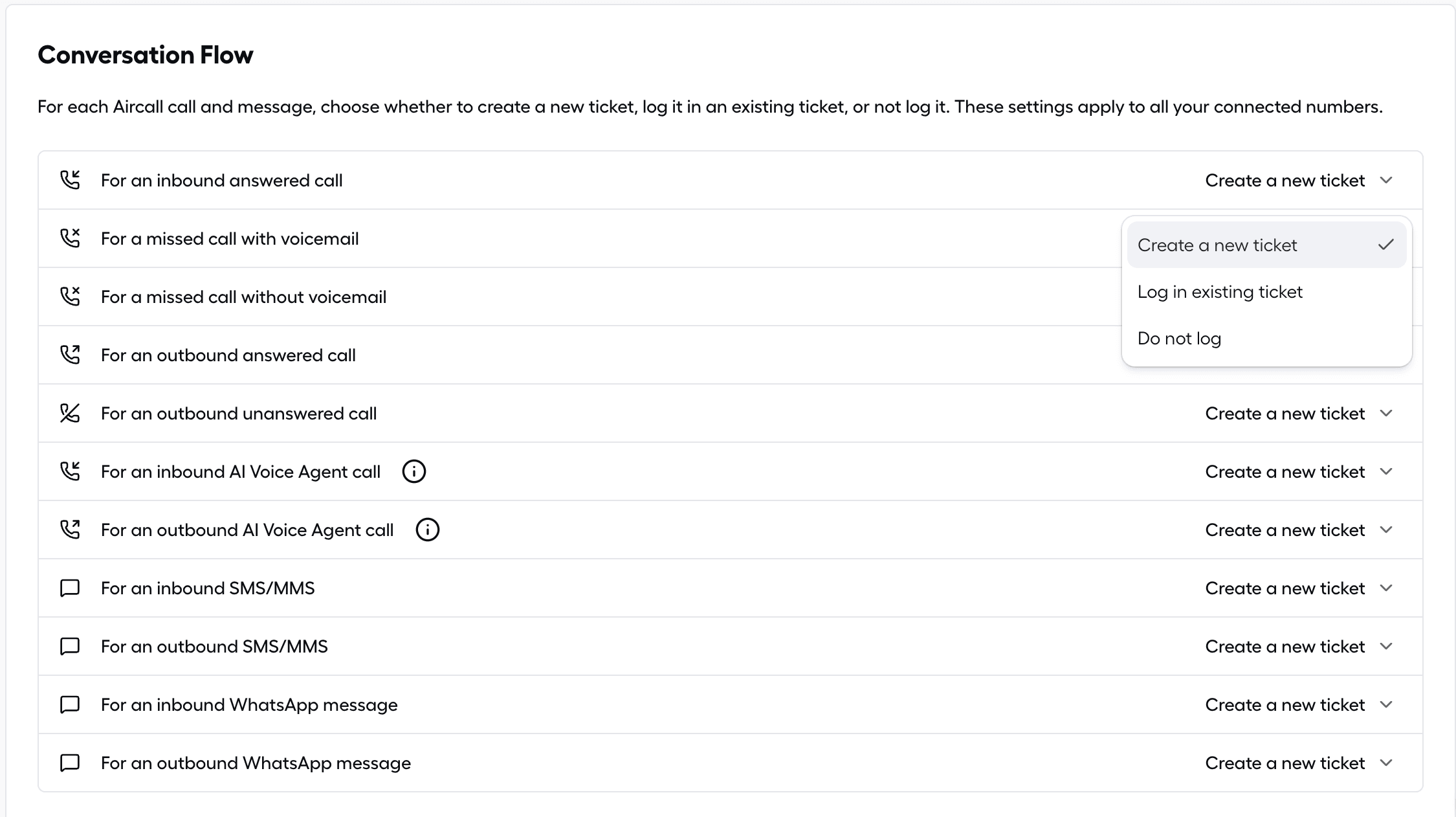Open info tooltip for outbound AI Voice Agent call
Image resolution: width=1456 pixels, height=817 pixels.
click(x=427, y=530)
